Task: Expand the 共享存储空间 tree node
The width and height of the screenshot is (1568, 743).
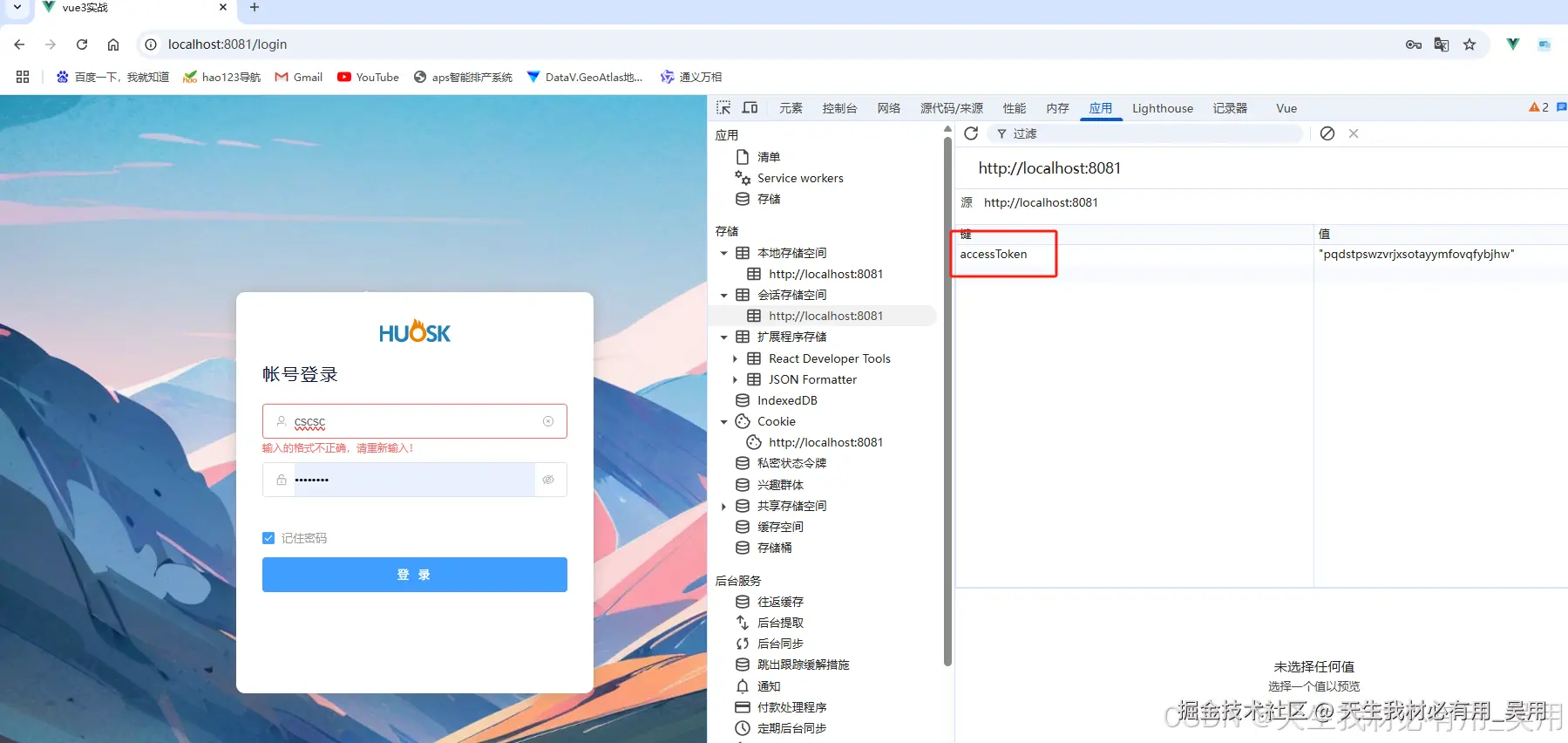Action: point(723,506)
